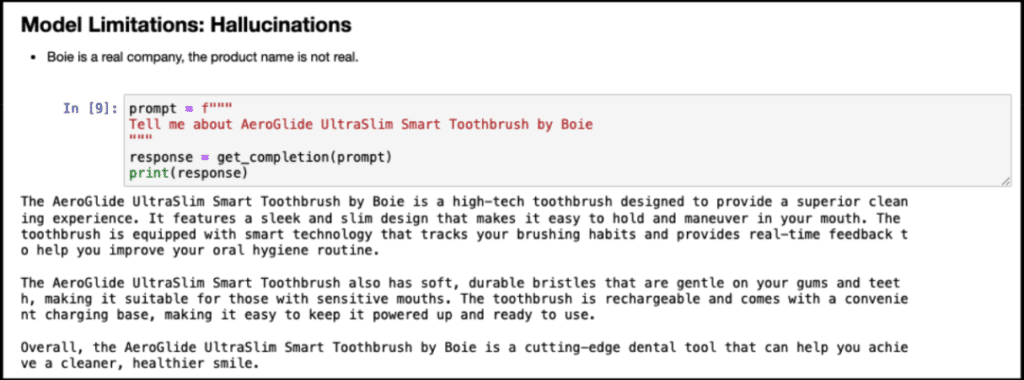Select the In [9] cell prompt label
Viewport: 1024px width, 380px height.
click(x=90, y=108)
